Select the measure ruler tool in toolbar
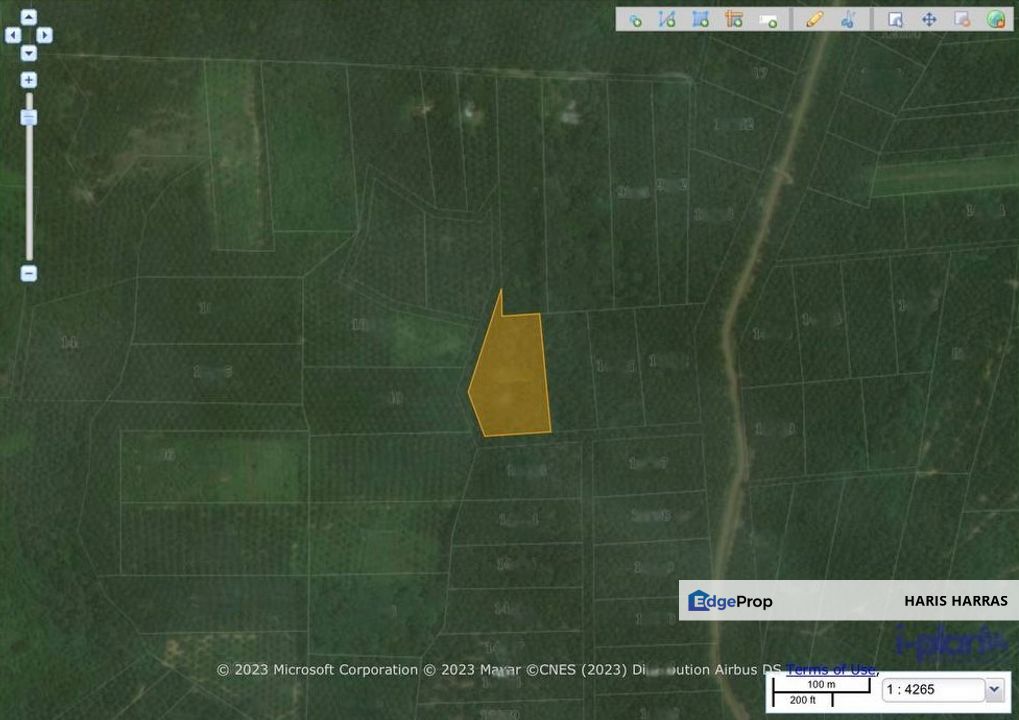 pyautogui.click(x=734, y=19)
